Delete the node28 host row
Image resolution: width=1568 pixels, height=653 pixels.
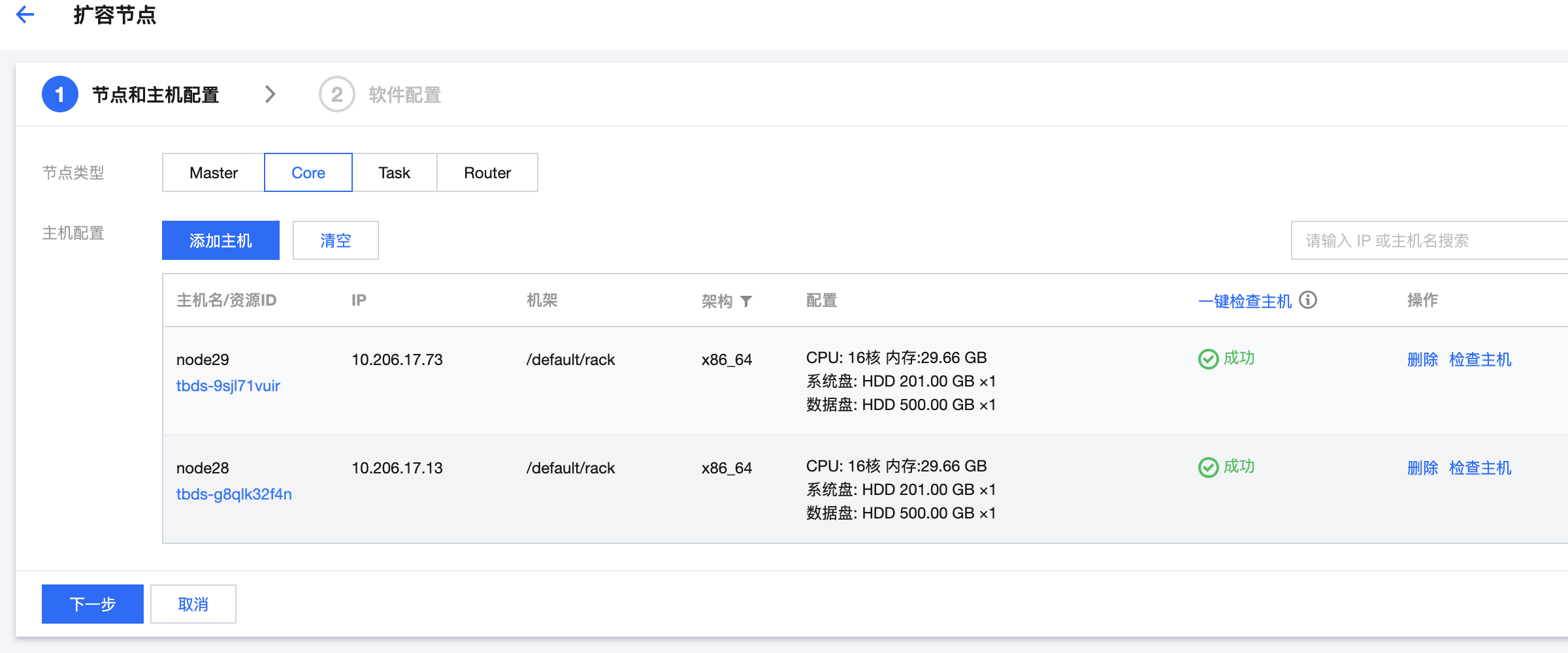click(x=1422, y=468)
